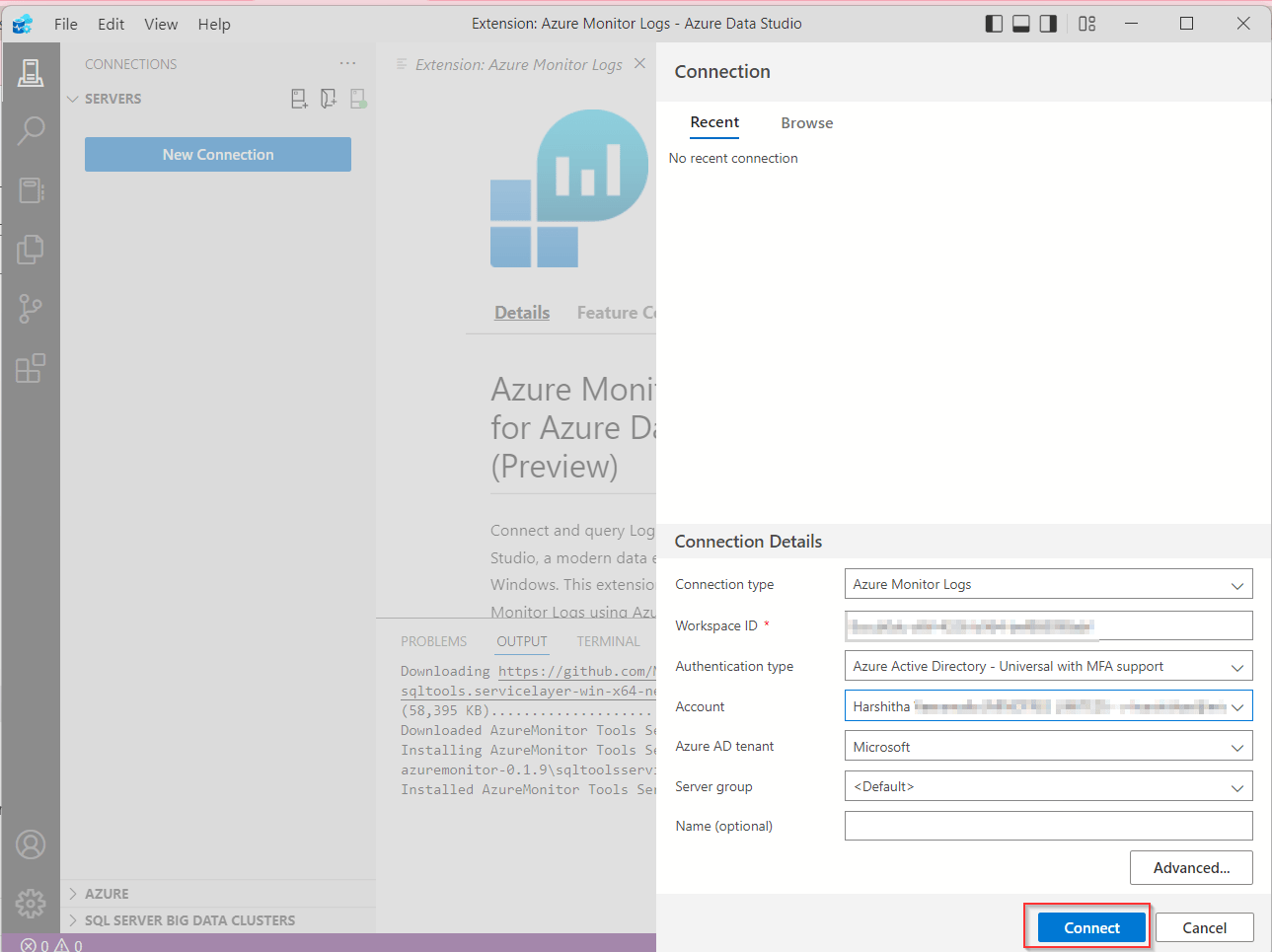This screenshot has height=952, width=1272.
Task: Open the Notebooks view in the activity bar
Action: click(x=31, y=189)
